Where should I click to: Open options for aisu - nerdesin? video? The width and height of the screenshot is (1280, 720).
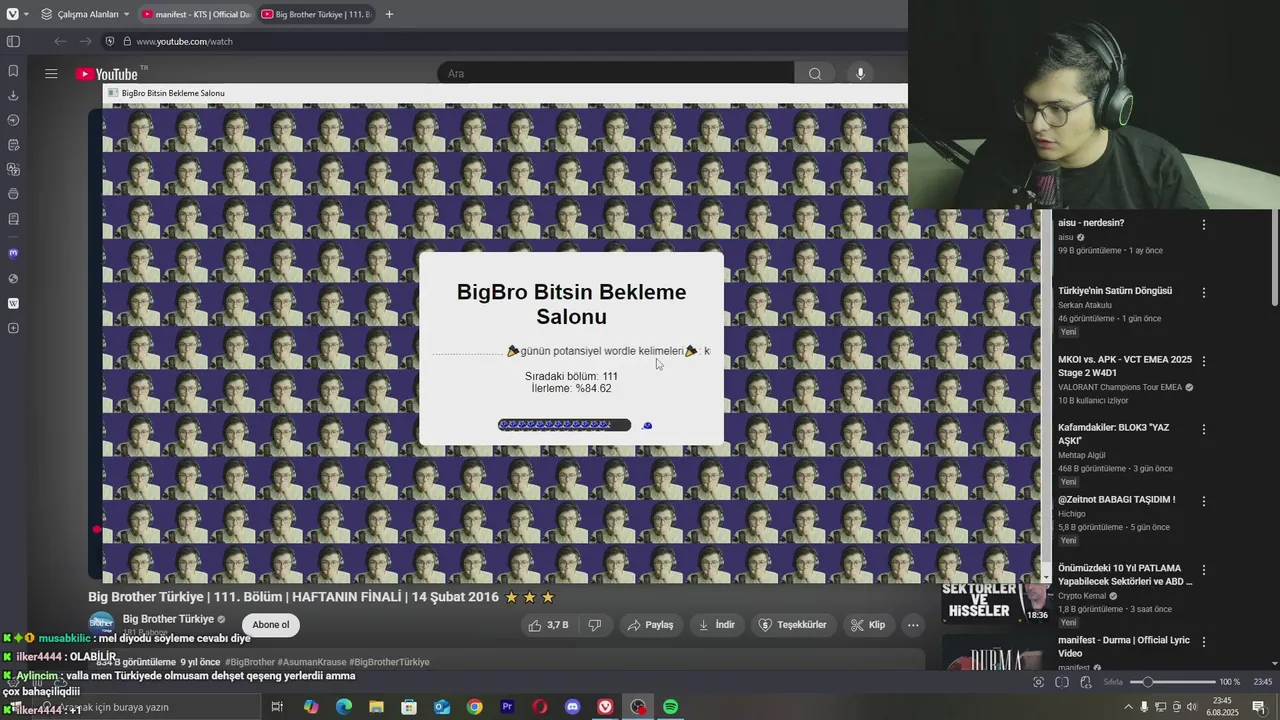point(1204,225)
